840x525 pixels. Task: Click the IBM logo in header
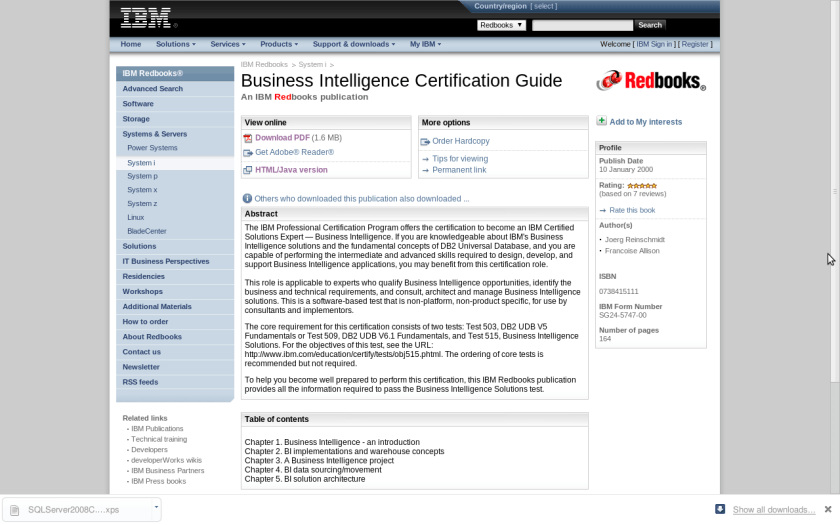click(x=146, y=17)
